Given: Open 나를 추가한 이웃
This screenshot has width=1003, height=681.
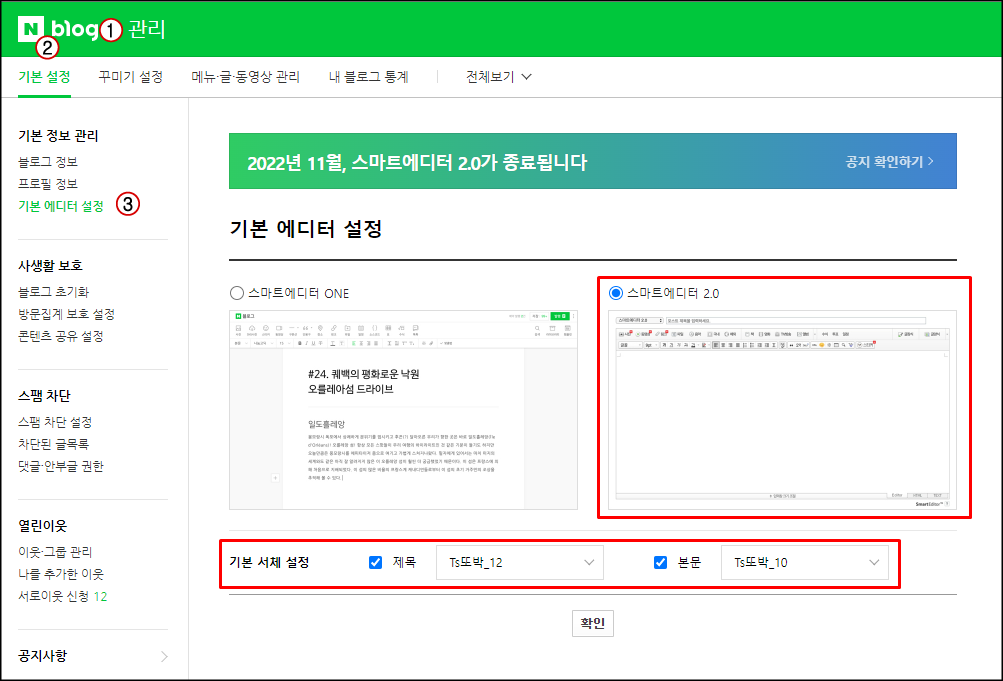Looking at the screenshot, I should click(61, 574).
